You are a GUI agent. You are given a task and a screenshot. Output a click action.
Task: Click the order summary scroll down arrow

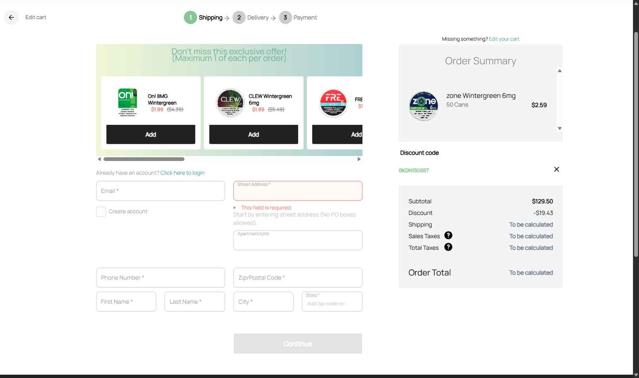tap(560, 128)
